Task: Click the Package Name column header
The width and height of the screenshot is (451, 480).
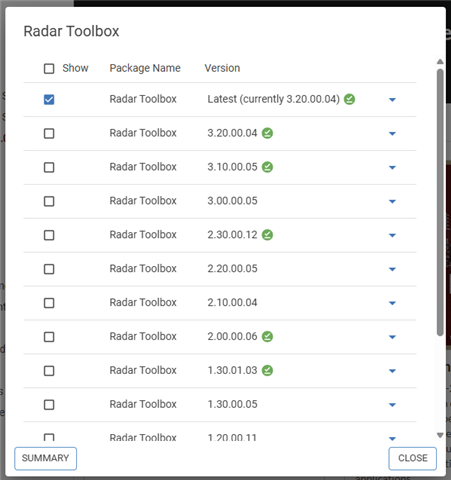Action: (145, 68)
